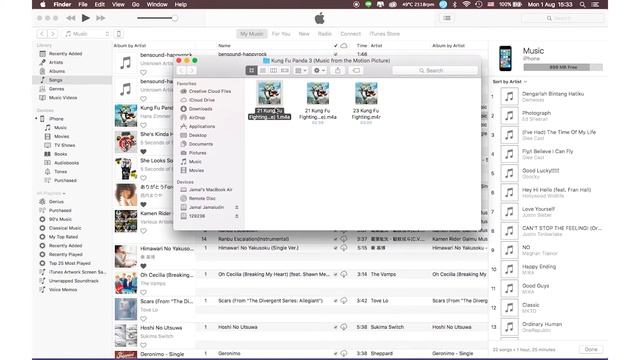Select the 23 Kung Fu Fighting.m4r file
Viewport: 640px width, 360px height.
click(366, 101)
